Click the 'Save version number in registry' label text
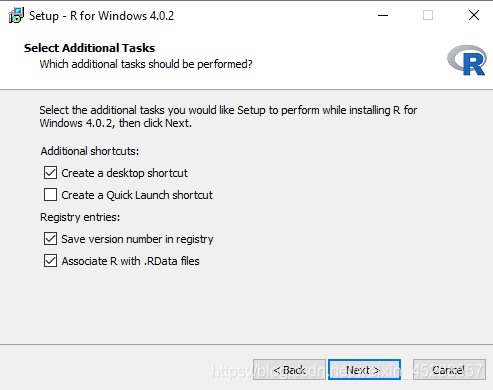The height and width of the screenshot is (390, 493). point(137,239)
